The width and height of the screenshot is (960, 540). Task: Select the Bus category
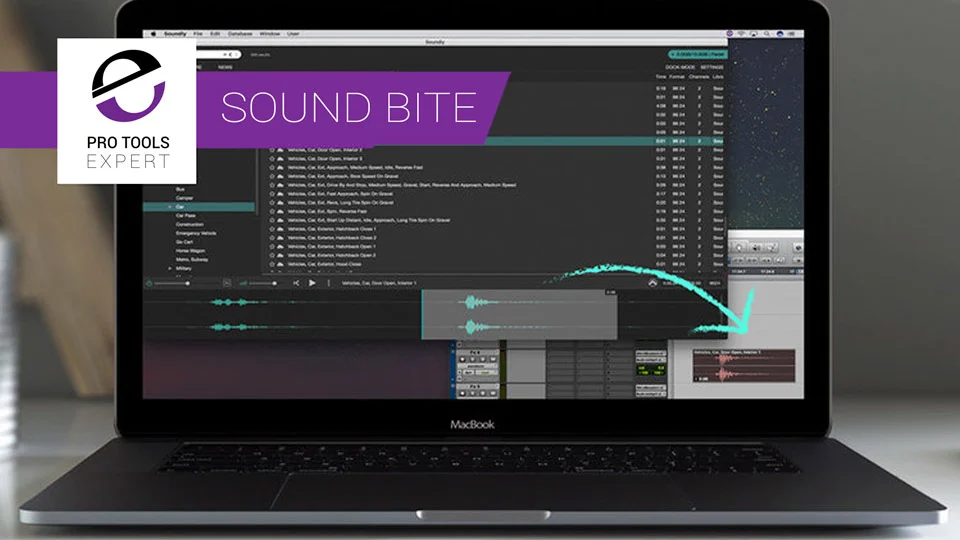[x=180, y=189]
